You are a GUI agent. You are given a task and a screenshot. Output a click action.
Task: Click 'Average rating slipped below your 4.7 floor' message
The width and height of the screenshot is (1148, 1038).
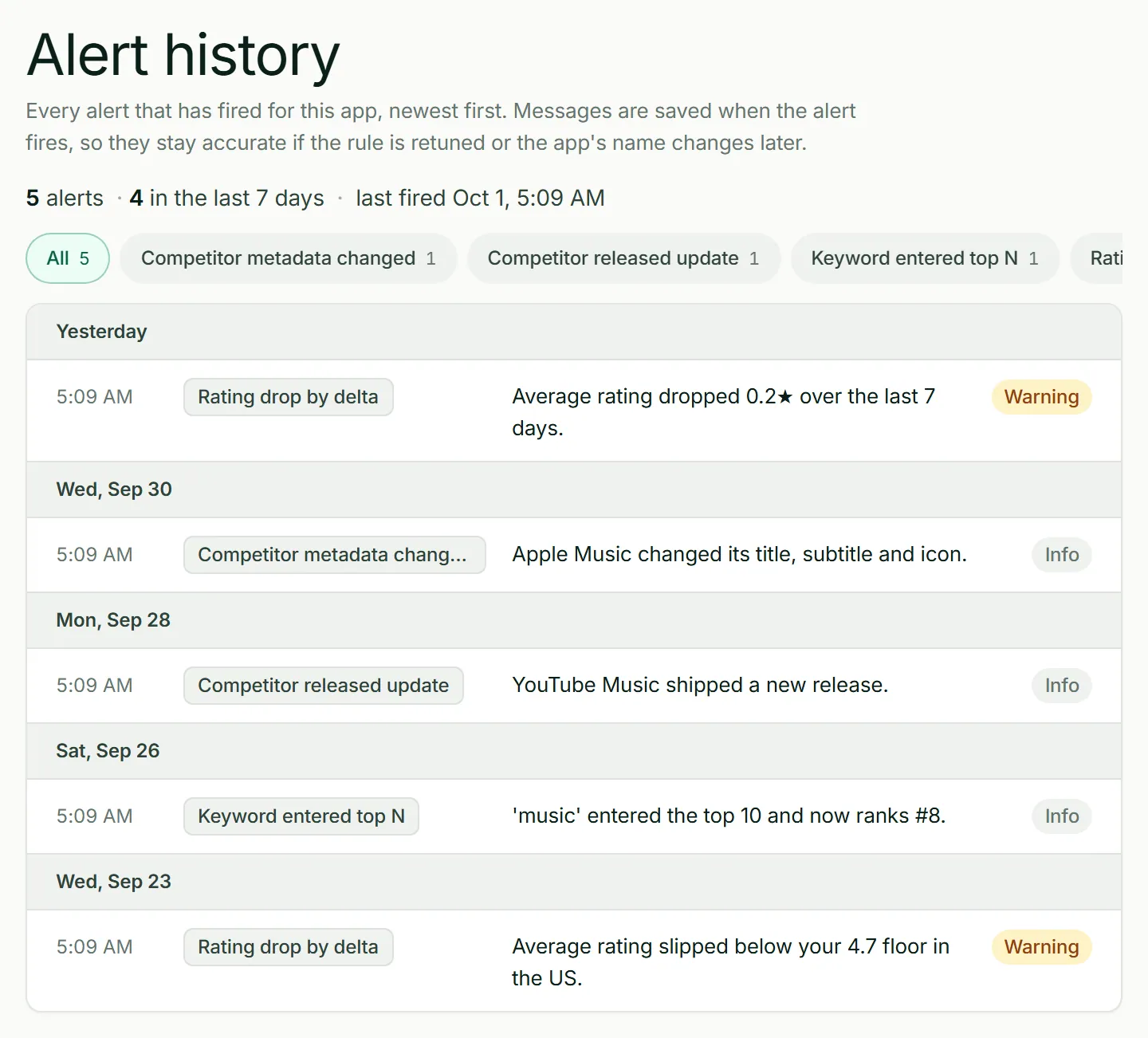(x=731, y=962)
